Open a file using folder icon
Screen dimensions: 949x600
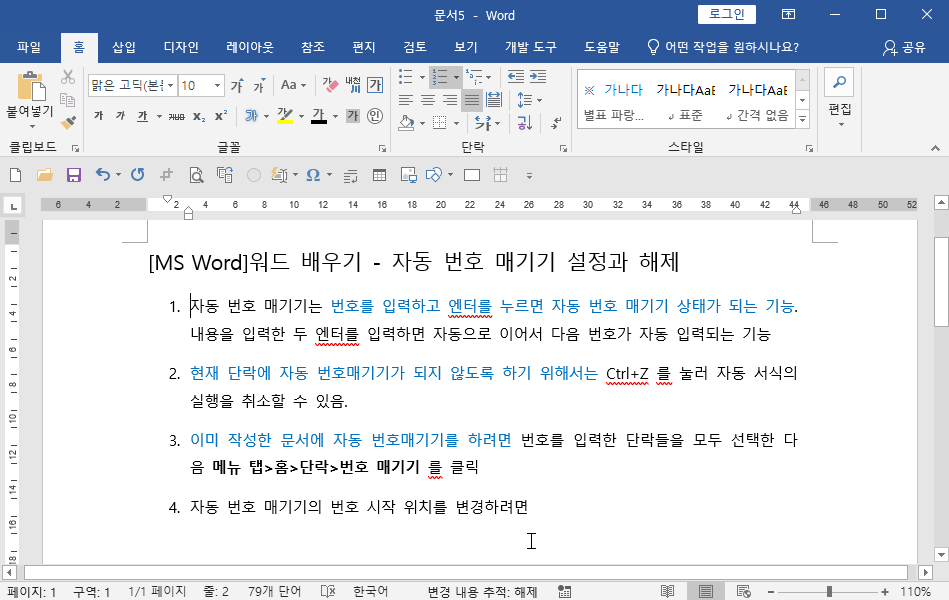click(44, 176)
